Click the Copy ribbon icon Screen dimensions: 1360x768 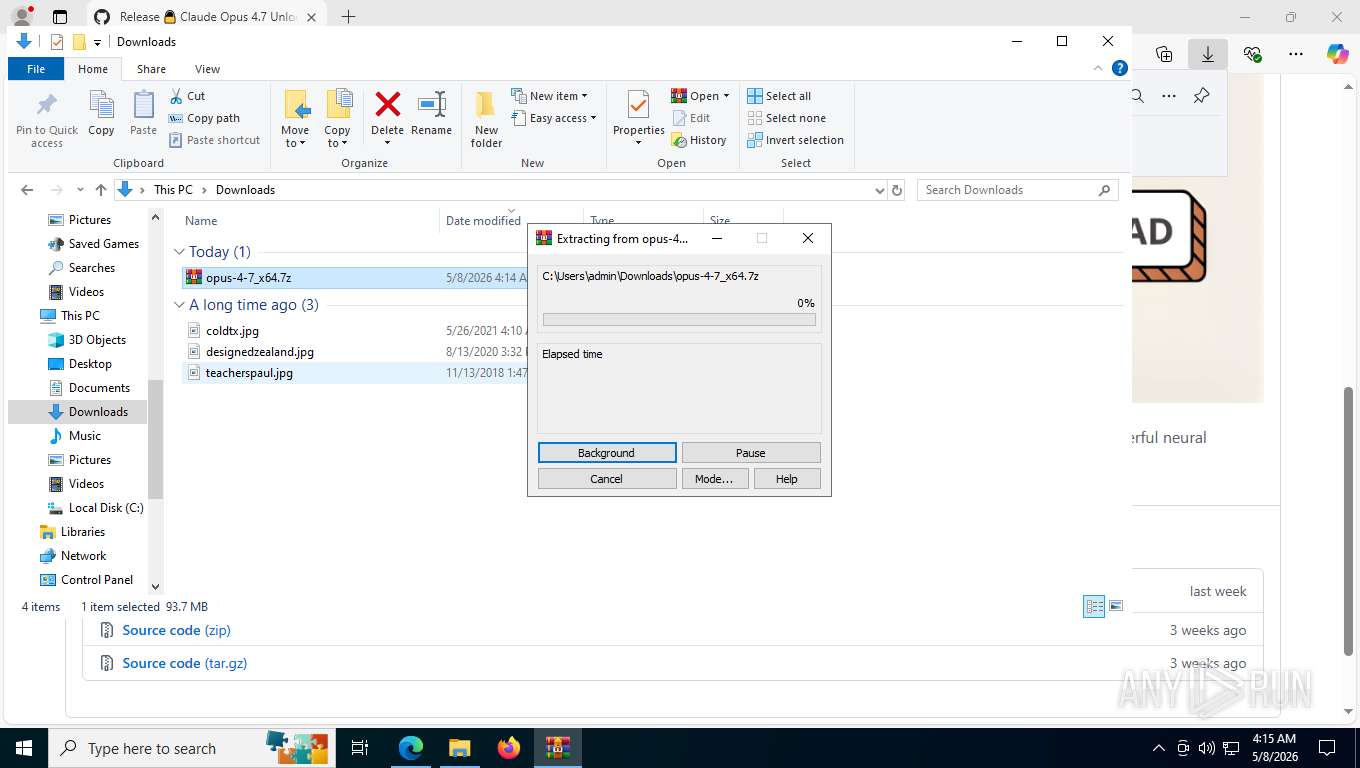coord(101,105)
